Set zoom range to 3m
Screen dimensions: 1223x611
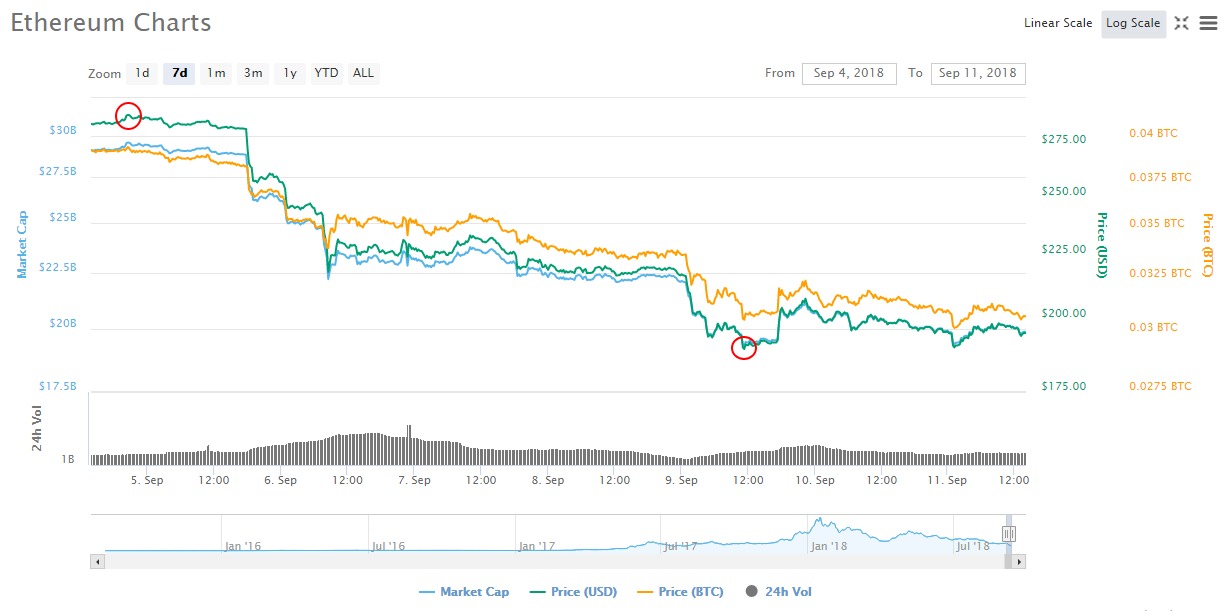click(253, 73)
